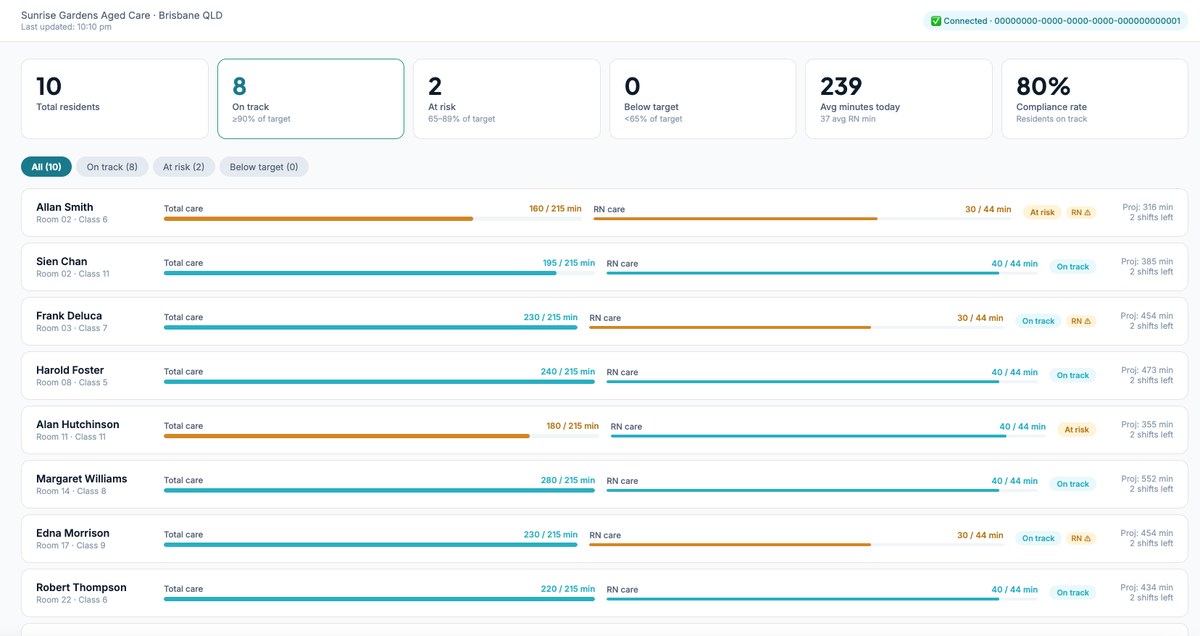Click the On track badge for Sien Chan
This screenshot has width=1200, height=636.
(1073, 267)
